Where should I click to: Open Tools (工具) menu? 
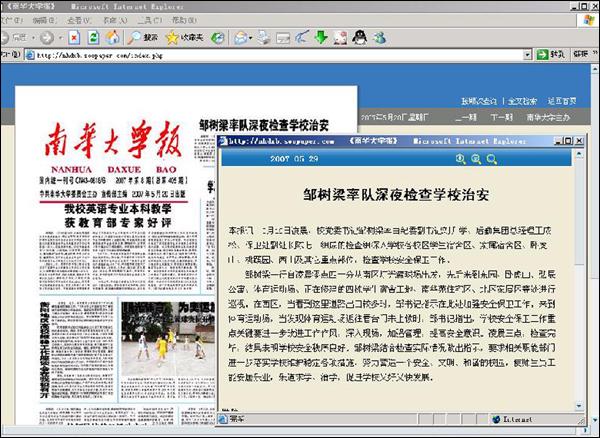[x=150, y=20]
